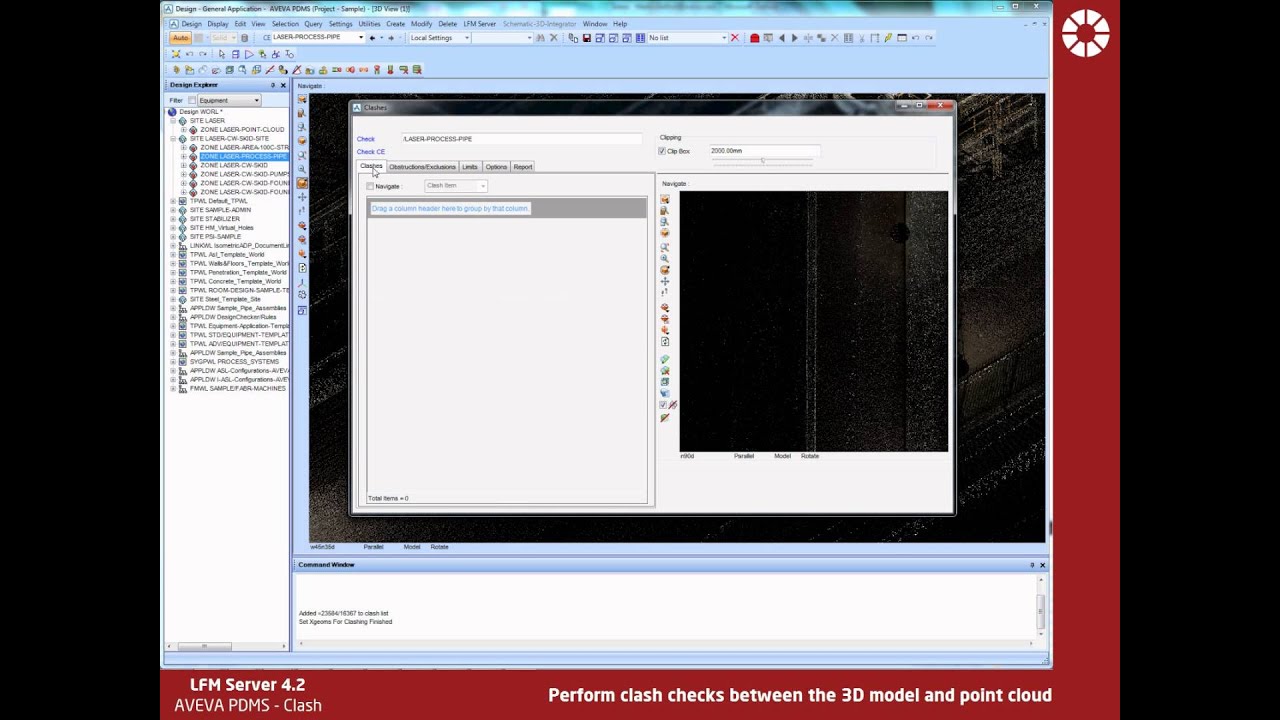This screenshot has width=1280, height=720.
Task: Click the /LASER-PROCESS-PIPE check field
Action: [520, 139]
